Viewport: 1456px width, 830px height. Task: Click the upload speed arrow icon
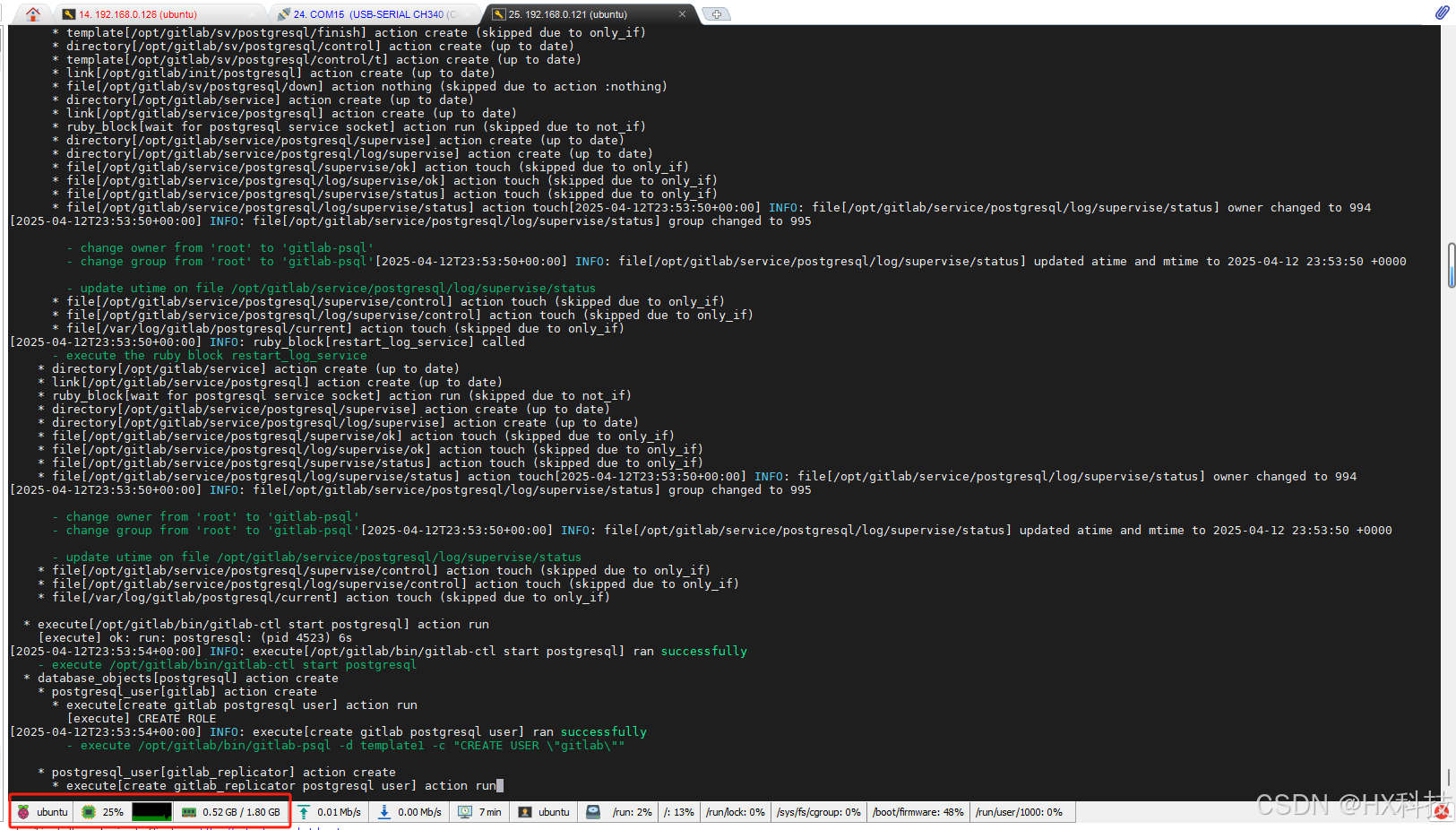pos(304,812)
